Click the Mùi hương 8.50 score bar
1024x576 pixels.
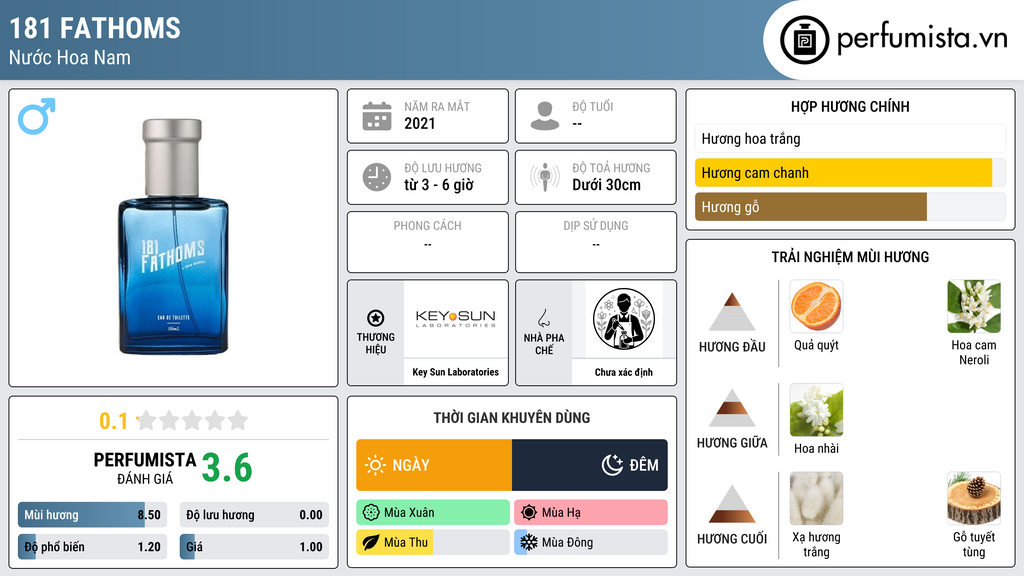pyautogui.click(x=93, y=515)
